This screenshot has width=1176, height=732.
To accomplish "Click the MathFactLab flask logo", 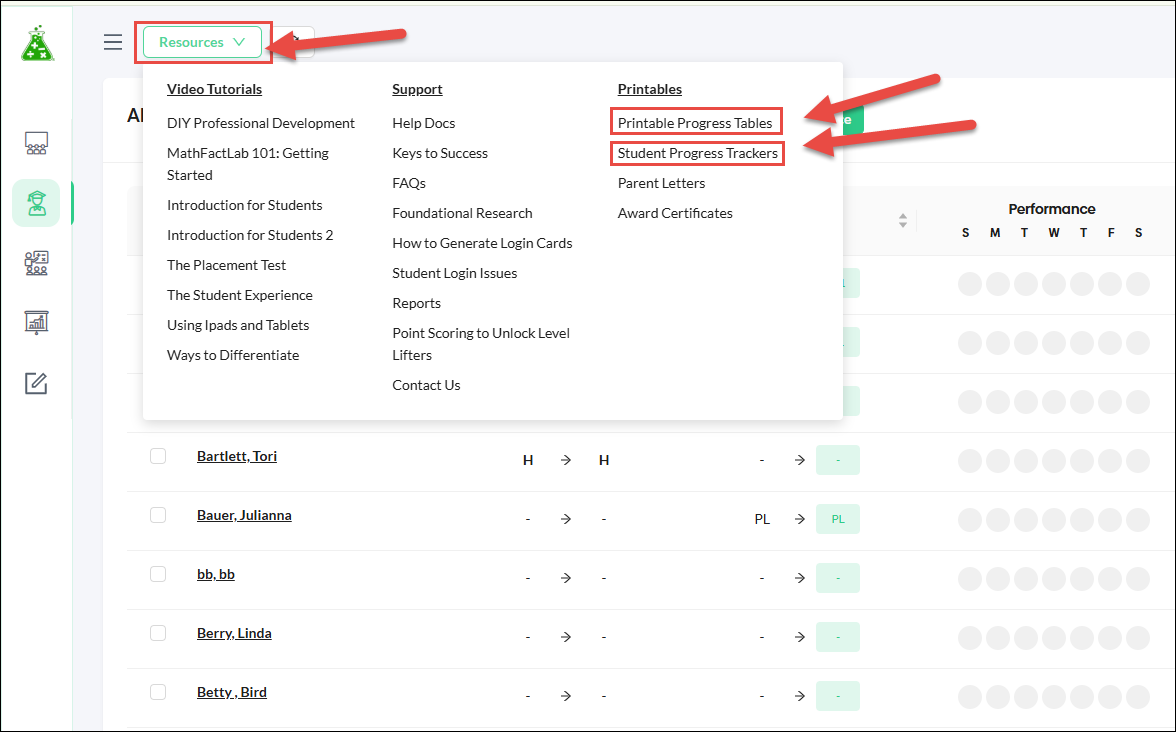I will [38, 43].
